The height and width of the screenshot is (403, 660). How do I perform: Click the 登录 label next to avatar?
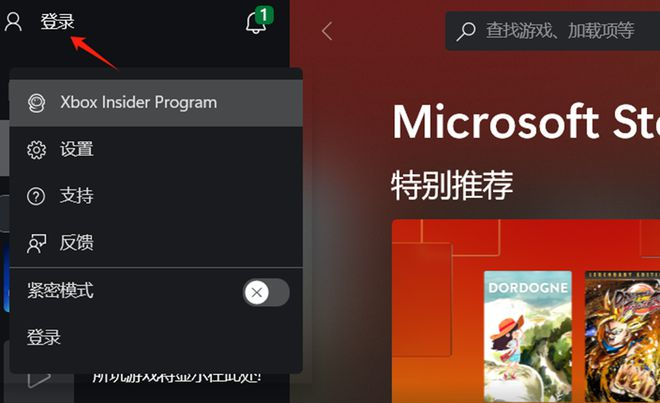coord(57,21)
